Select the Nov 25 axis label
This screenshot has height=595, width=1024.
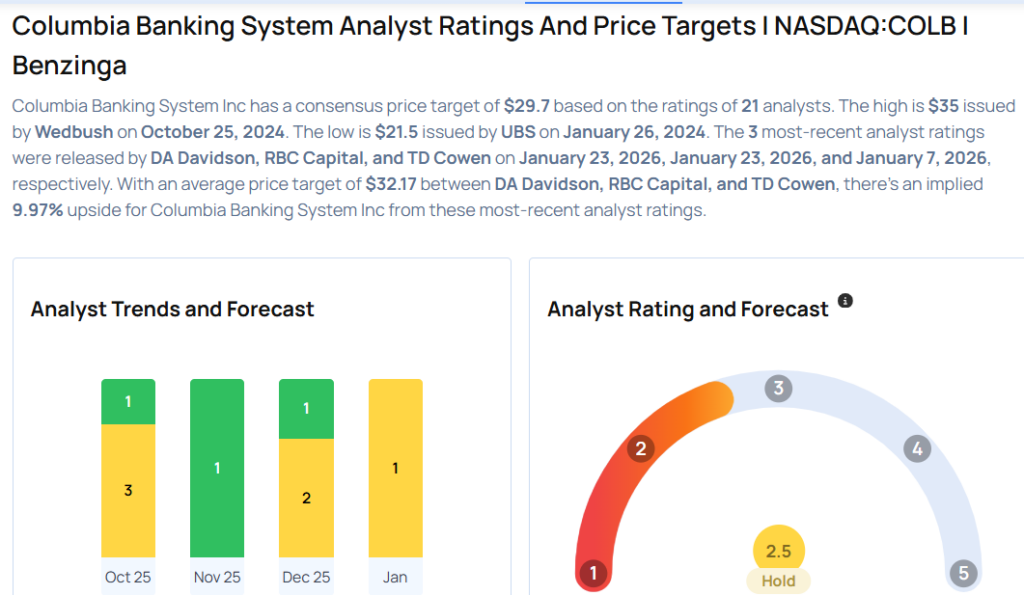click(217, 577)
